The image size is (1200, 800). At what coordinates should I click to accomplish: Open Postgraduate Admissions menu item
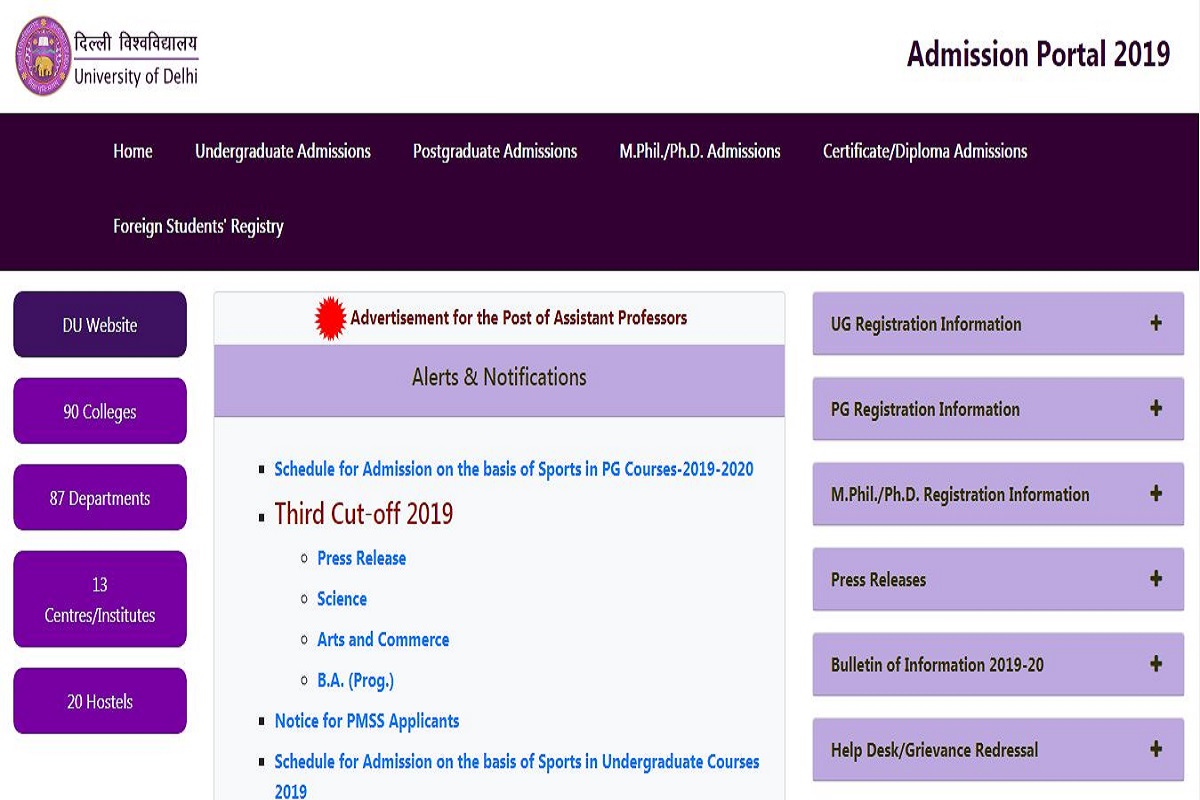tap(495, 151)
